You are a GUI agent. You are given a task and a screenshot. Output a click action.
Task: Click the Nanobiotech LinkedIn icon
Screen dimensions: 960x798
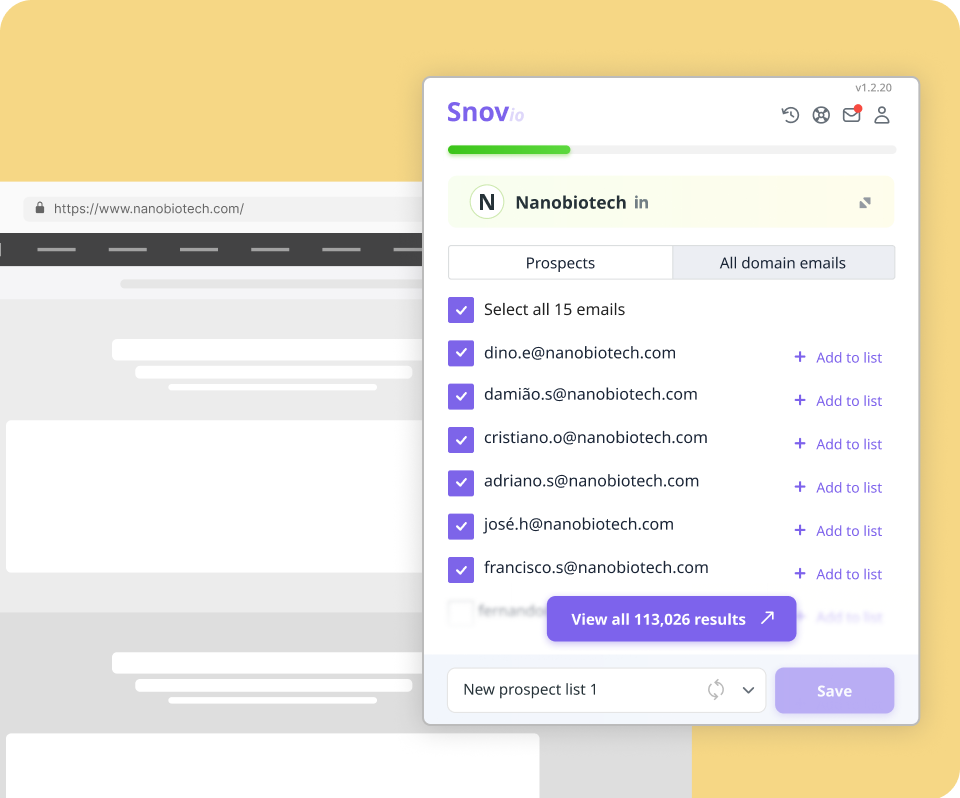[639, 202]
